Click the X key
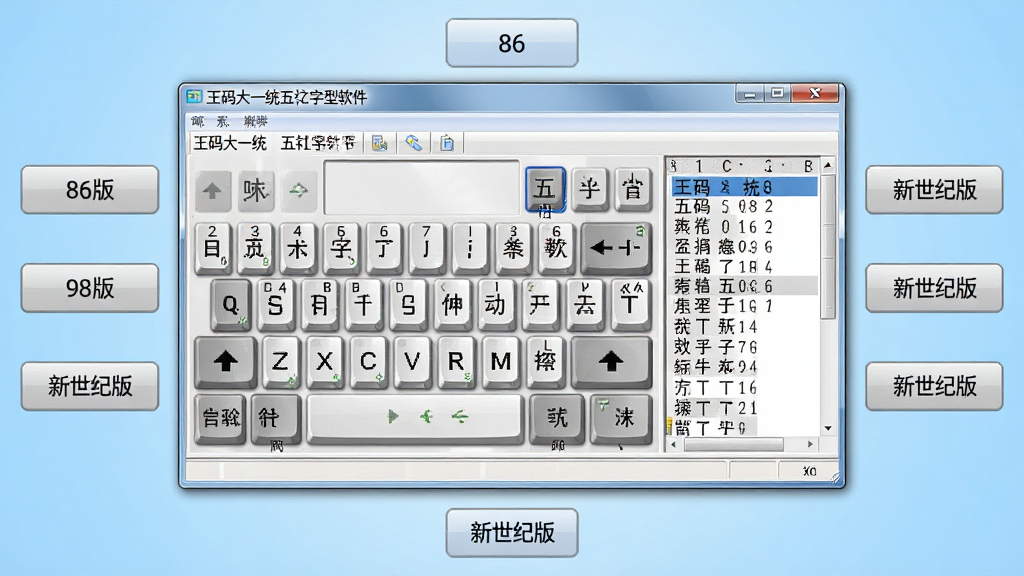This screenshot has width=1024, height=576. [325, 362]
